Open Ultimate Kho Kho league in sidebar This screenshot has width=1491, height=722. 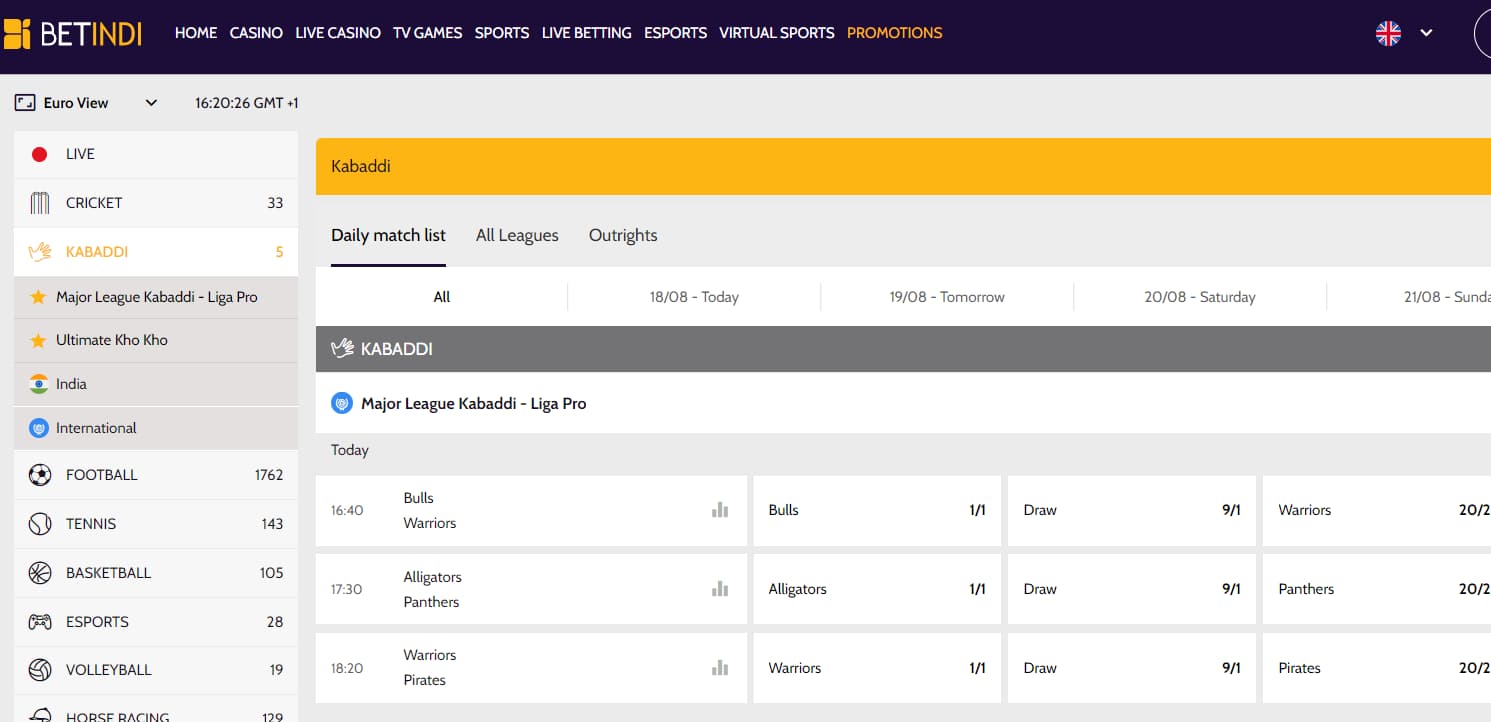pos(156,340)
